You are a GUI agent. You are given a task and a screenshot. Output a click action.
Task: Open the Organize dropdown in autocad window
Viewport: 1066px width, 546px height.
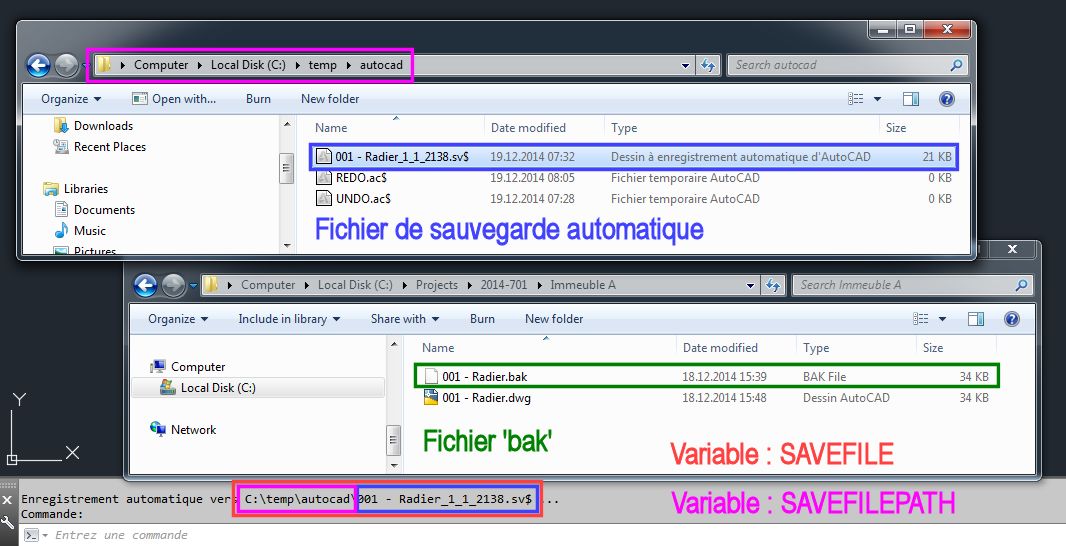(71, 99)
